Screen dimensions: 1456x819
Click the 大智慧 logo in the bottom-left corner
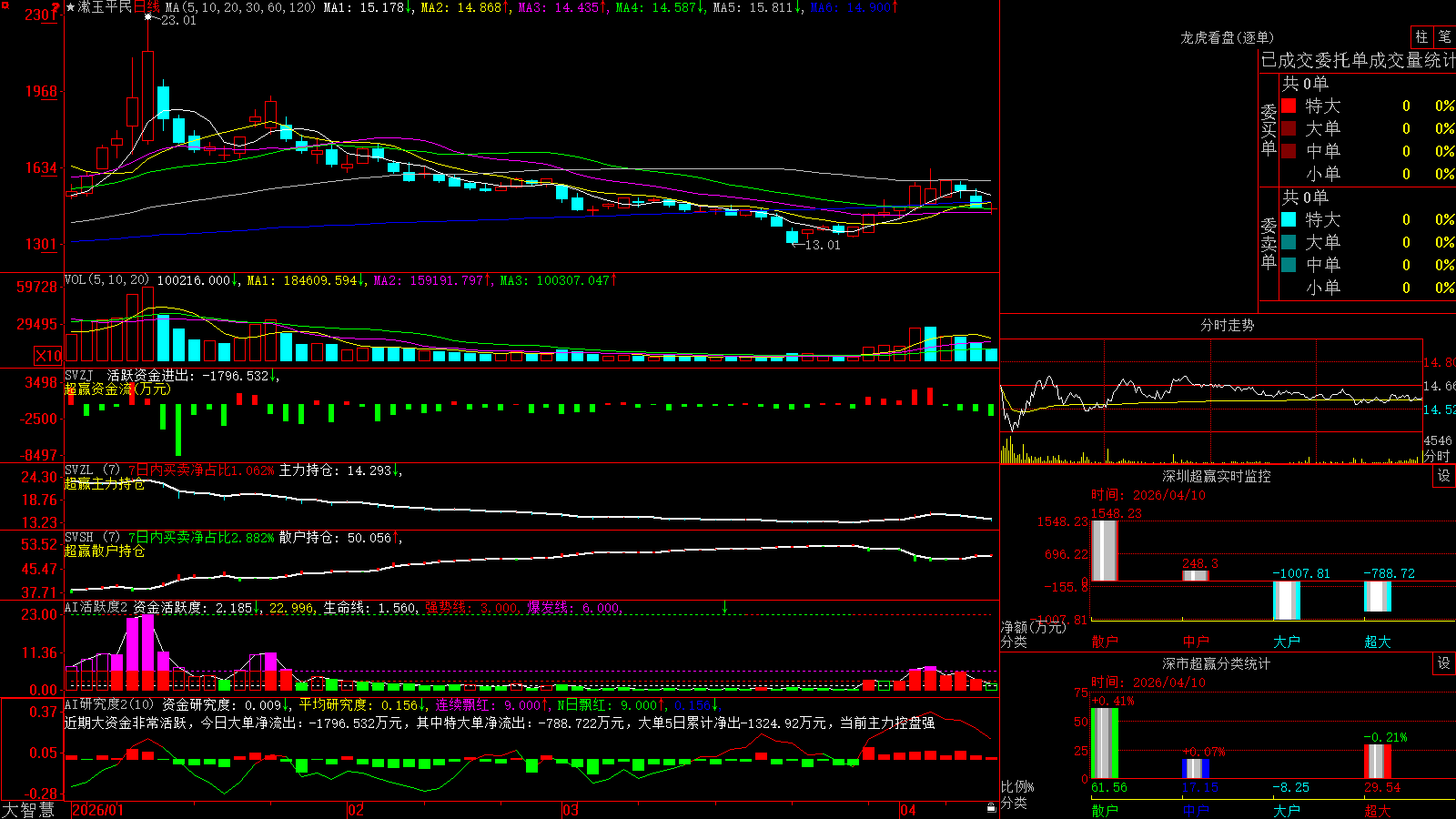point(28,809)
